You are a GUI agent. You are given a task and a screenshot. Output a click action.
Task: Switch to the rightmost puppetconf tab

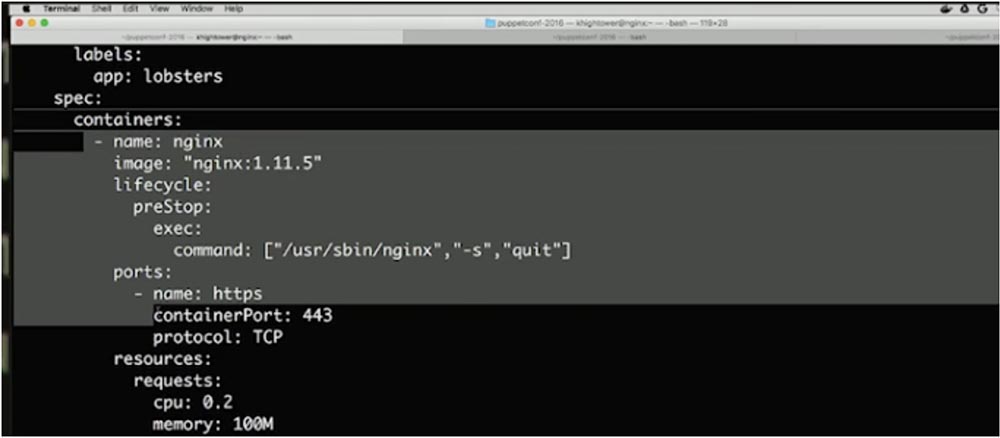(x=897, y=38)
